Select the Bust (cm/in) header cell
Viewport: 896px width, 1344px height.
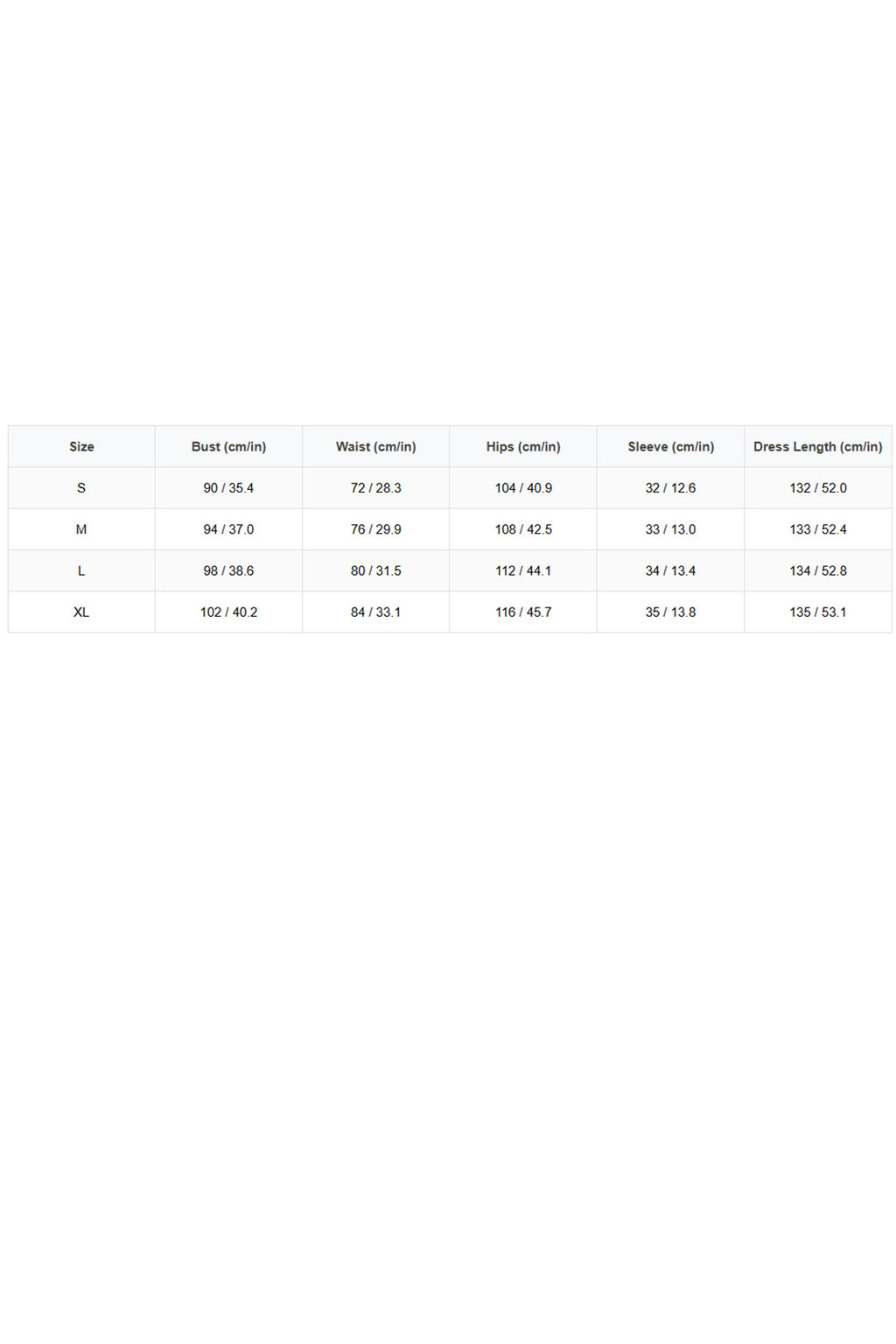(x=228, y=446)
